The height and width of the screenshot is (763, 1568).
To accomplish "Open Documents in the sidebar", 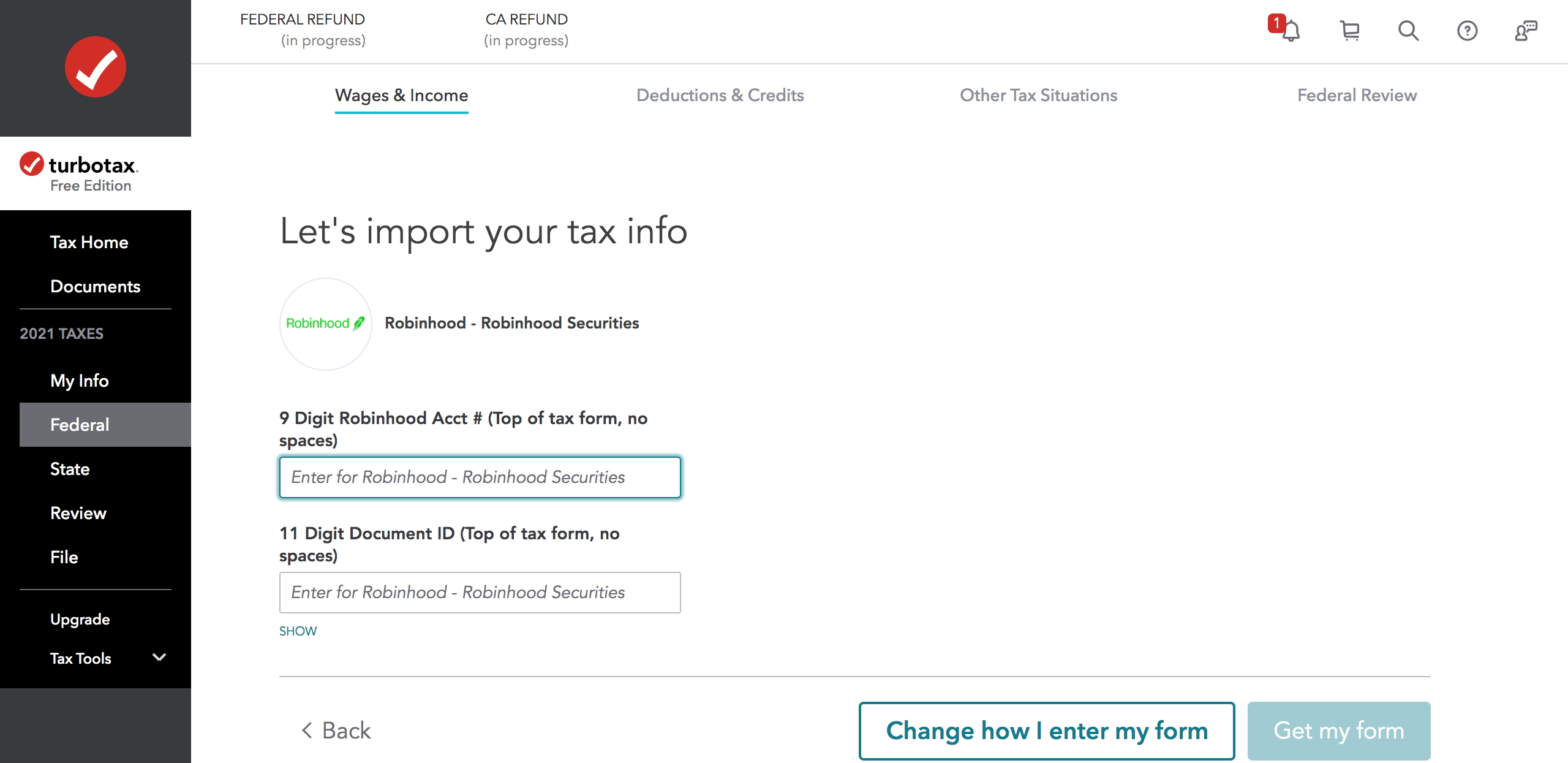I will click(x=95, y=287).
